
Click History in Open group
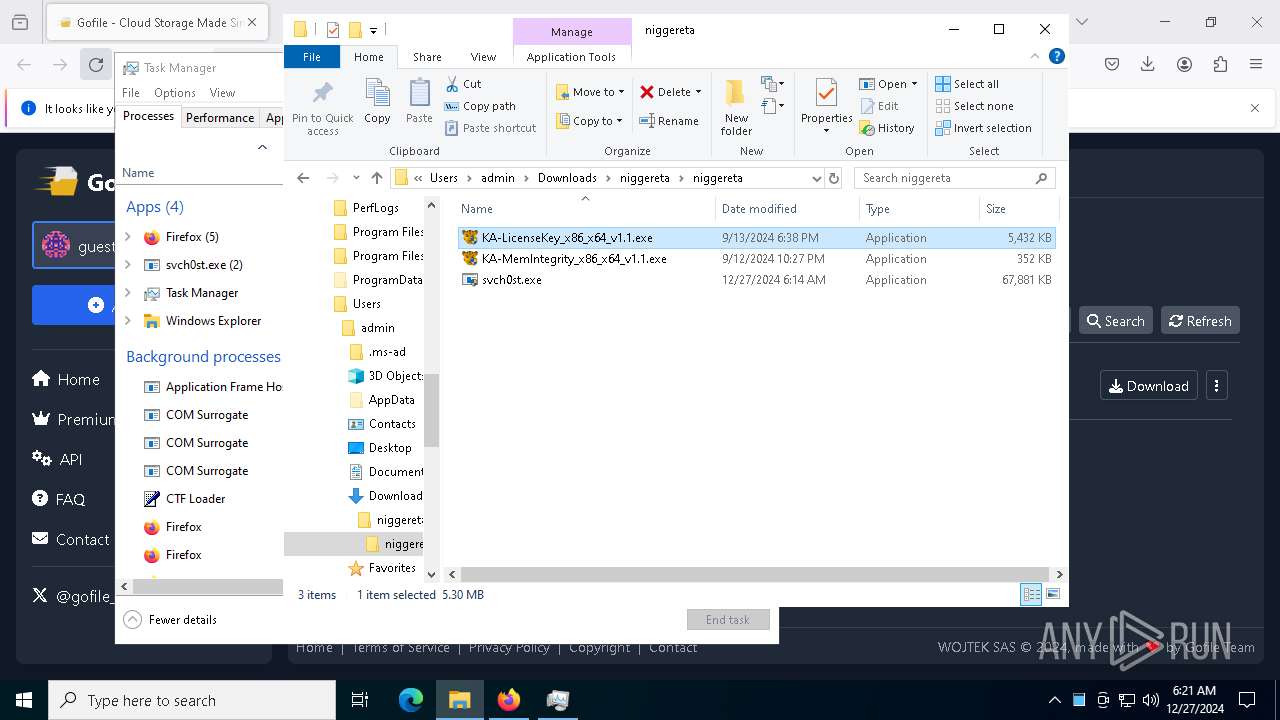[x=887, y=128]
